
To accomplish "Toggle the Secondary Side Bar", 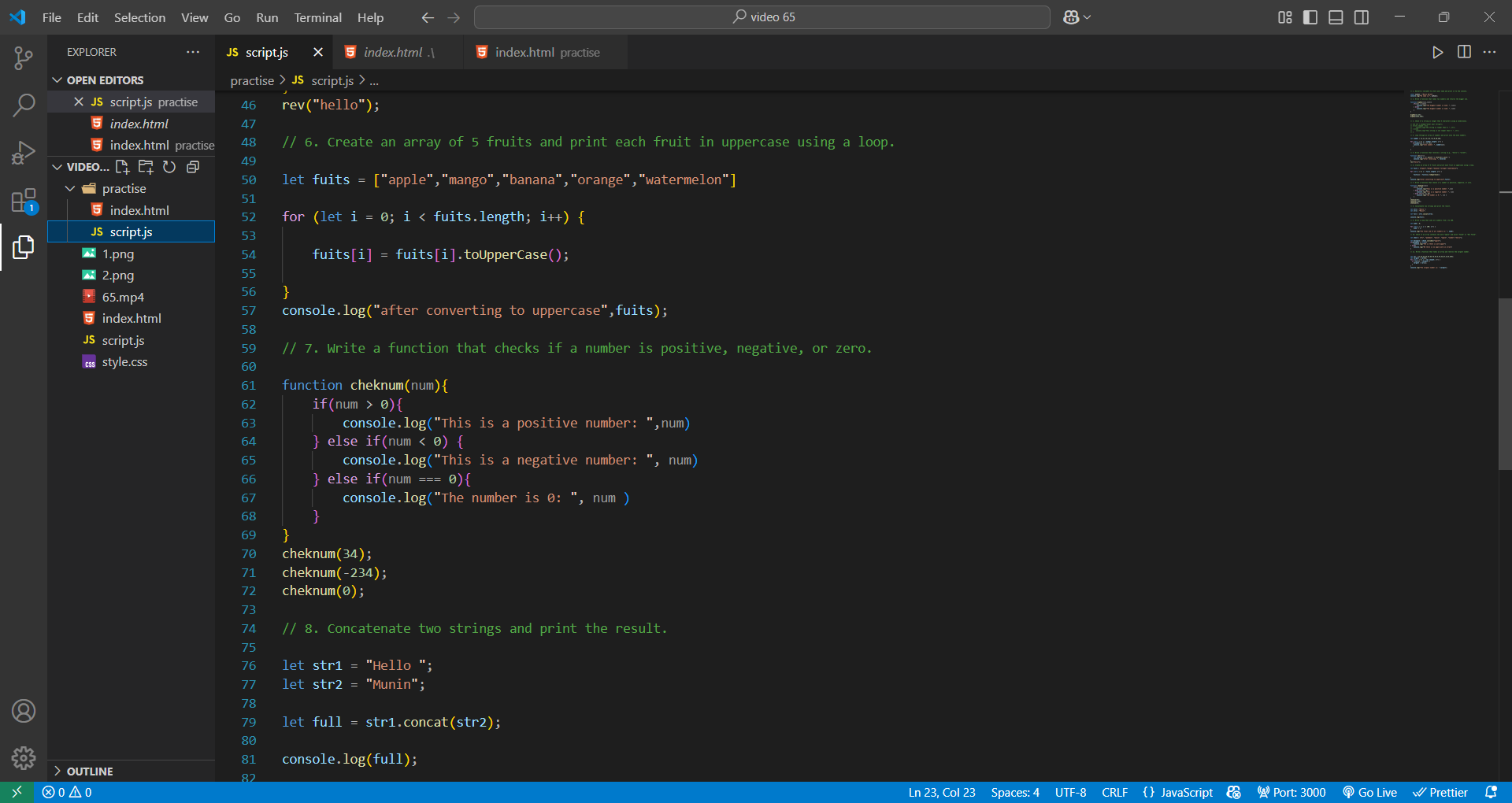I will (x=1362, y=17).
